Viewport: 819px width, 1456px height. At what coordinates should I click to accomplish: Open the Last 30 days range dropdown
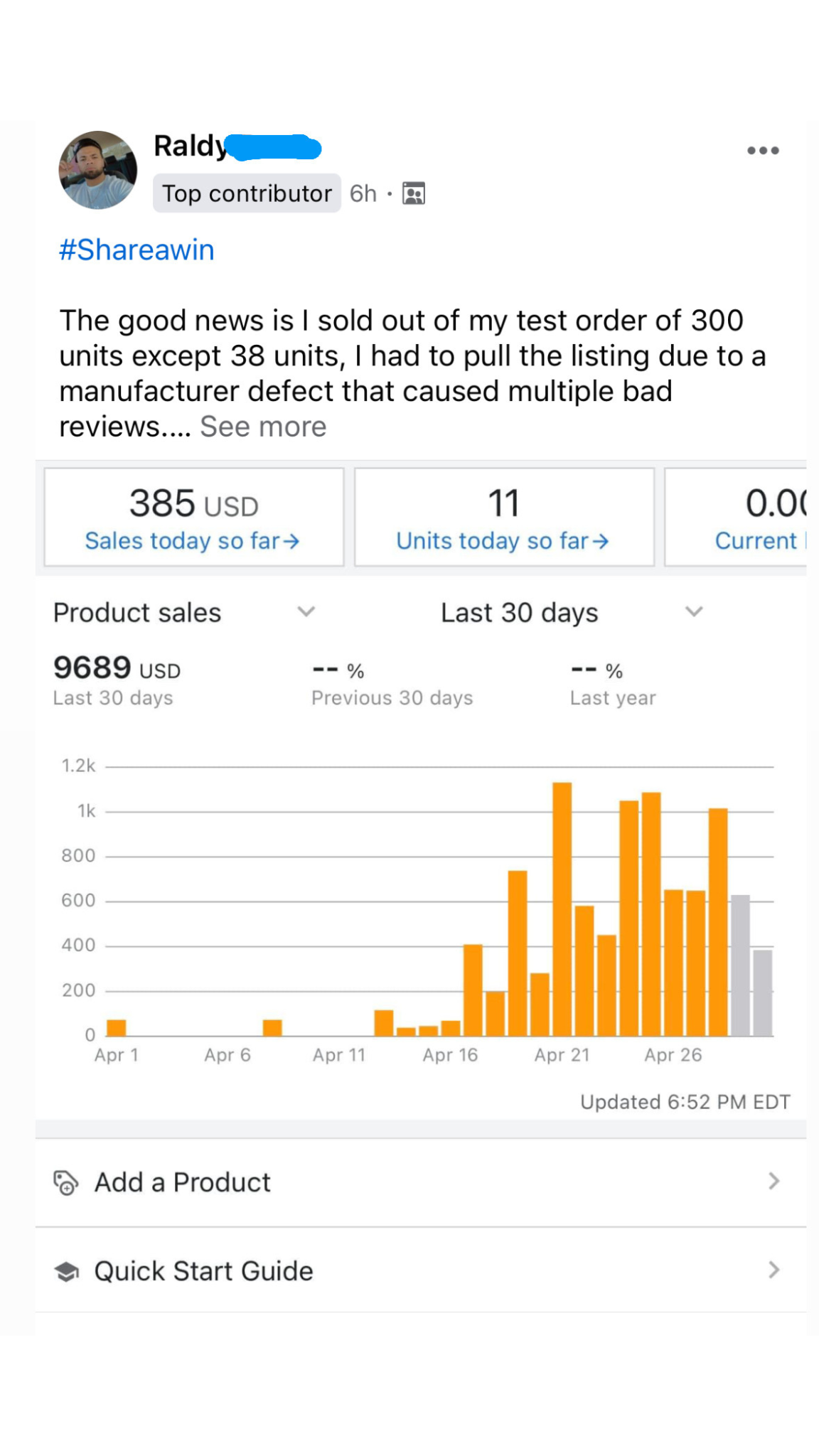point(694,611)
